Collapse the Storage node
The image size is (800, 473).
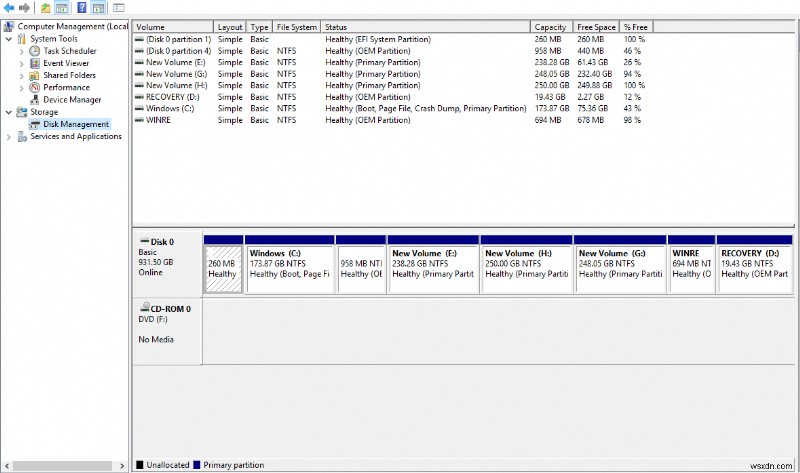[9, 112]
